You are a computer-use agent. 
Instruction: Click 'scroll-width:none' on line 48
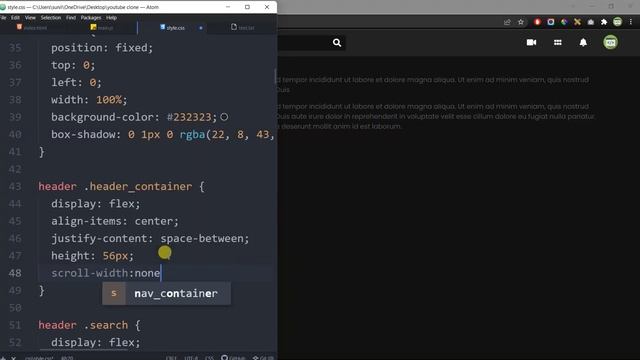(105, 273)
